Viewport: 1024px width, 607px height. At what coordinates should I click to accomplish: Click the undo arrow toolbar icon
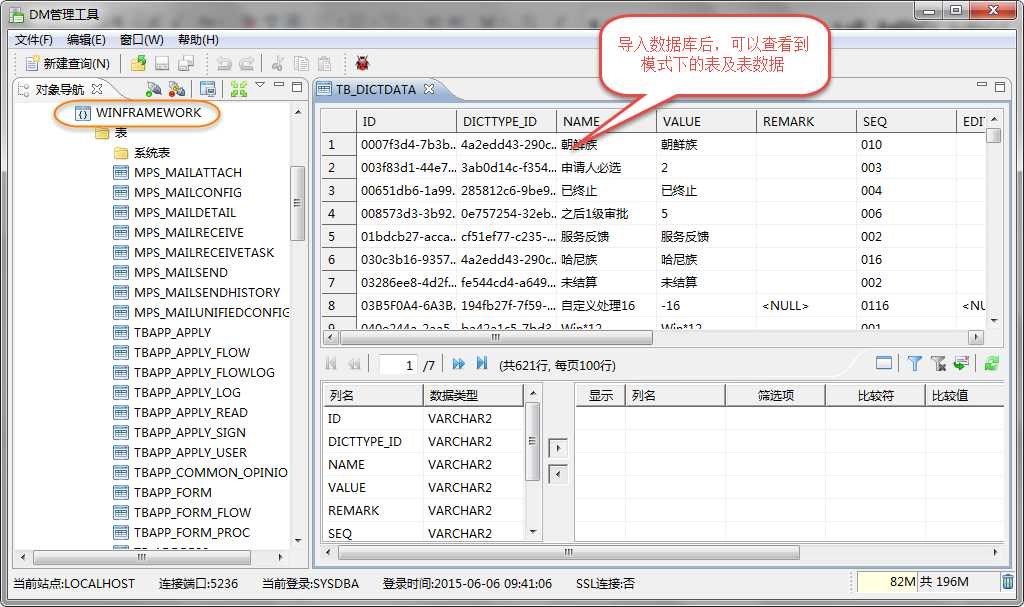click(224, 63)
